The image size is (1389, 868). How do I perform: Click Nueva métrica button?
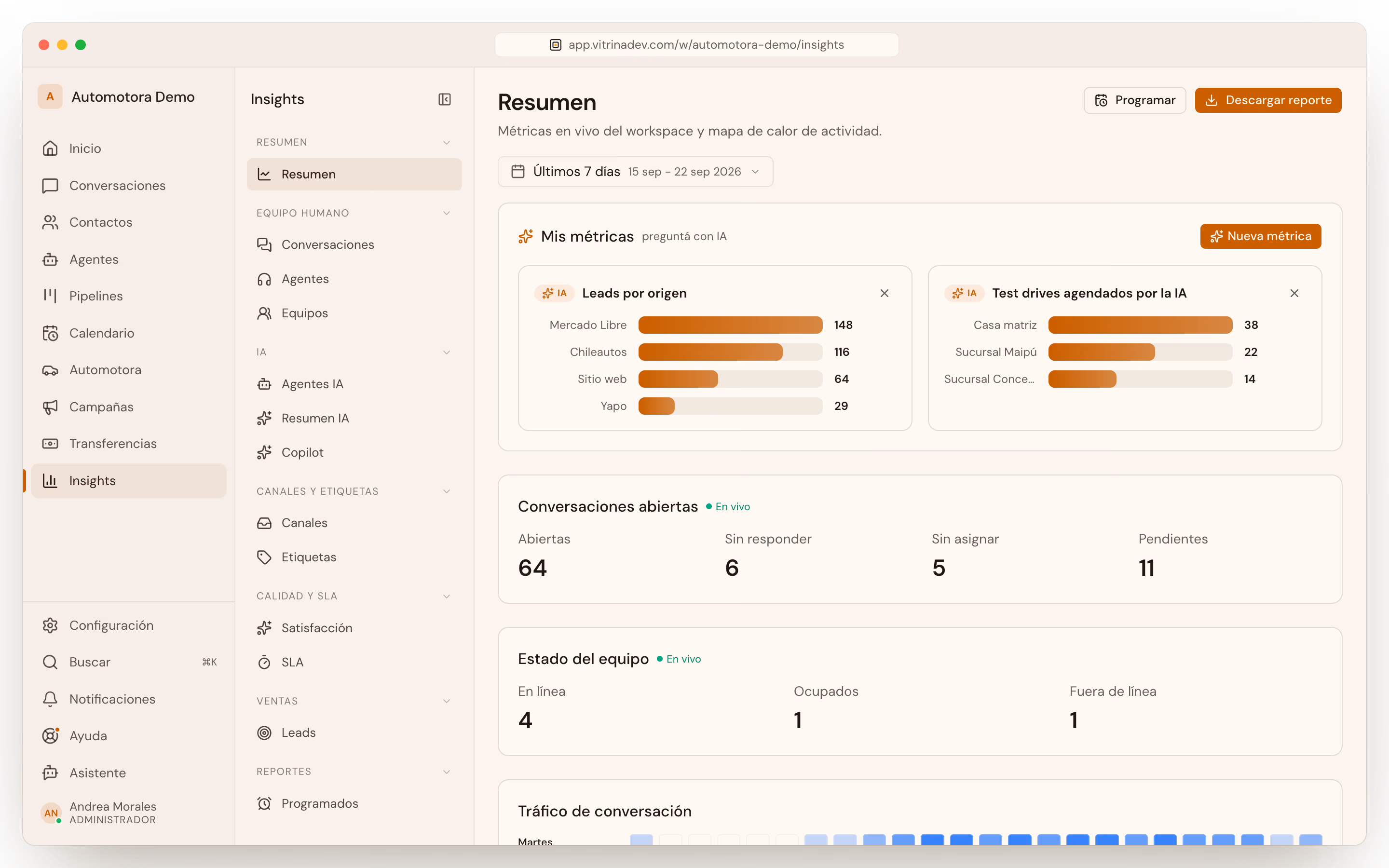[x=1260, y=236]
